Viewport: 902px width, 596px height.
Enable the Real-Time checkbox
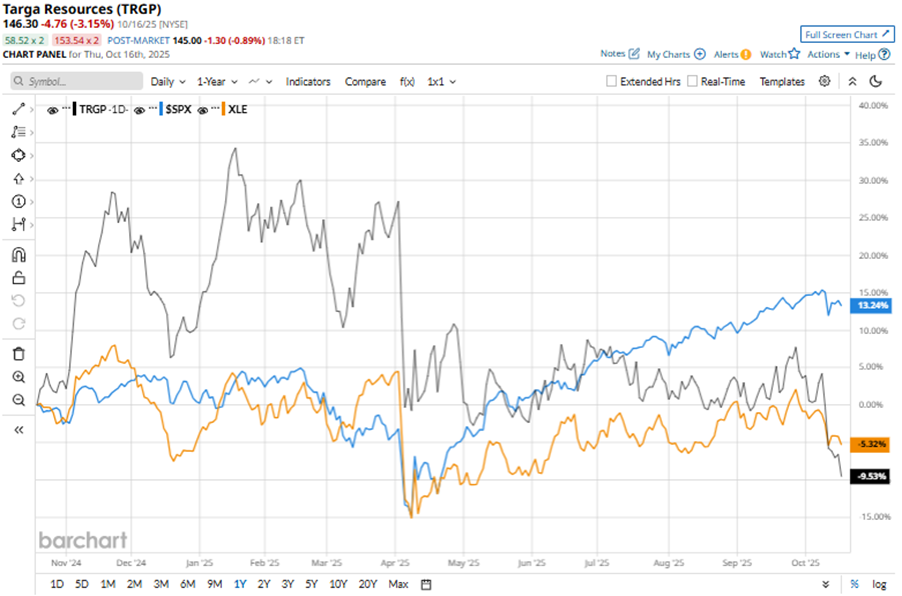point(693,81)
